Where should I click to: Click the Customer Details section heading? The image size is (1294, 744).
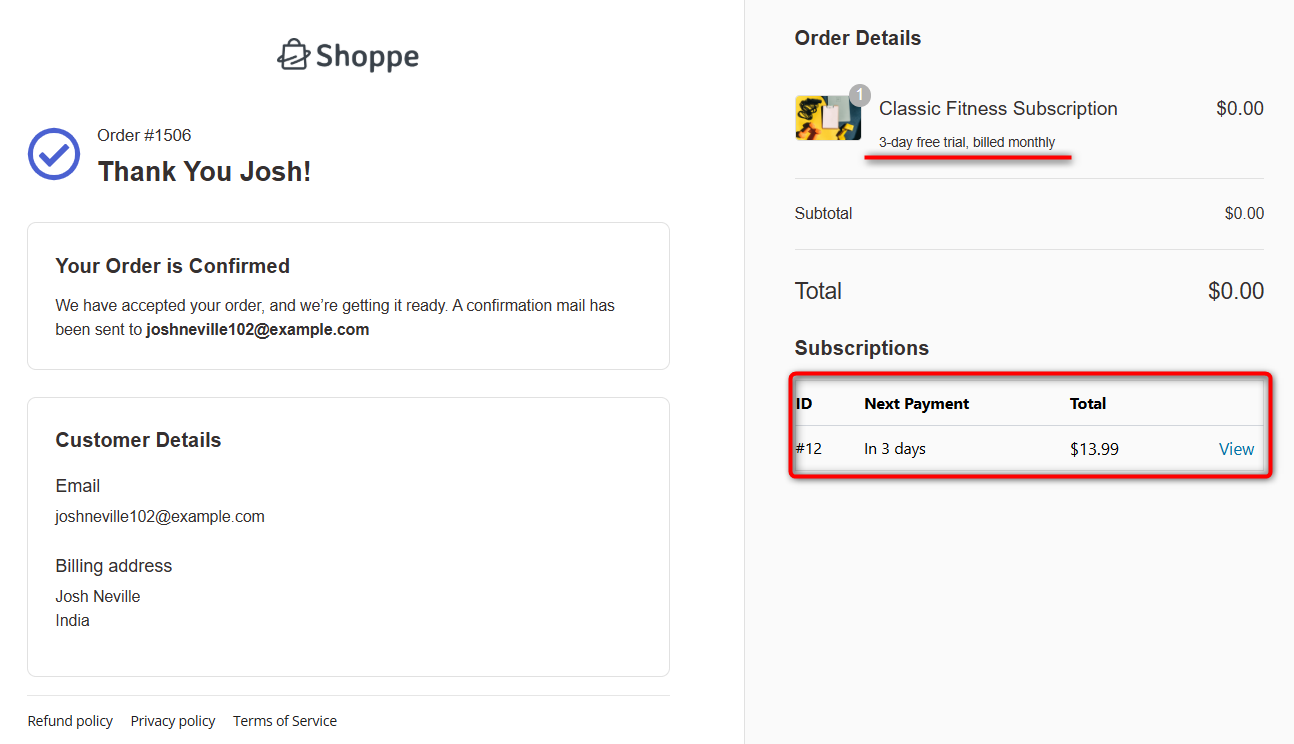(x=140, y=439)
